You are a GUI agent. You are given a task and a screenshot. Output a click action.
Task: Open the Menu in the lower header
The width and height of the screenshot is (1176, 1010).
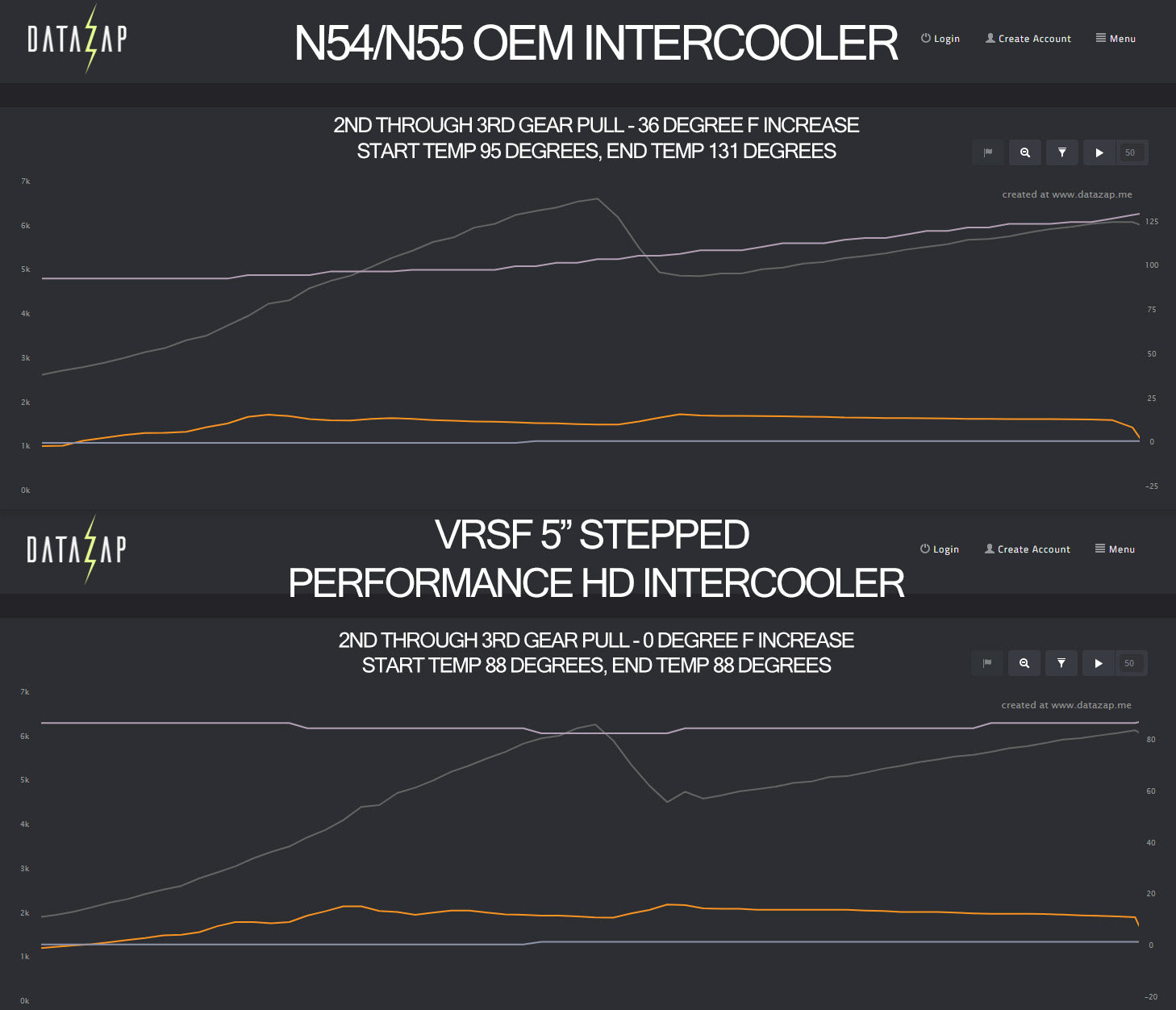tap(1115, 549)
